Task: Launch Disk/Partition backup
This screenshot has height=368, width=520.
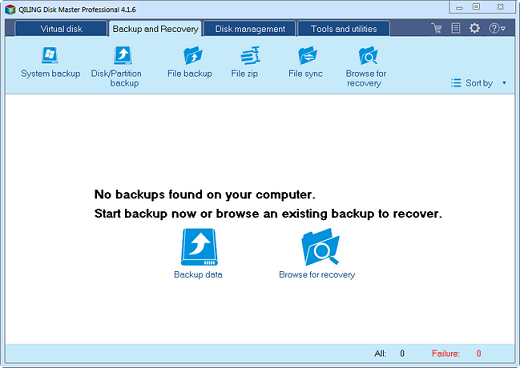Action: pyautogui.click(x=117, y=67)
